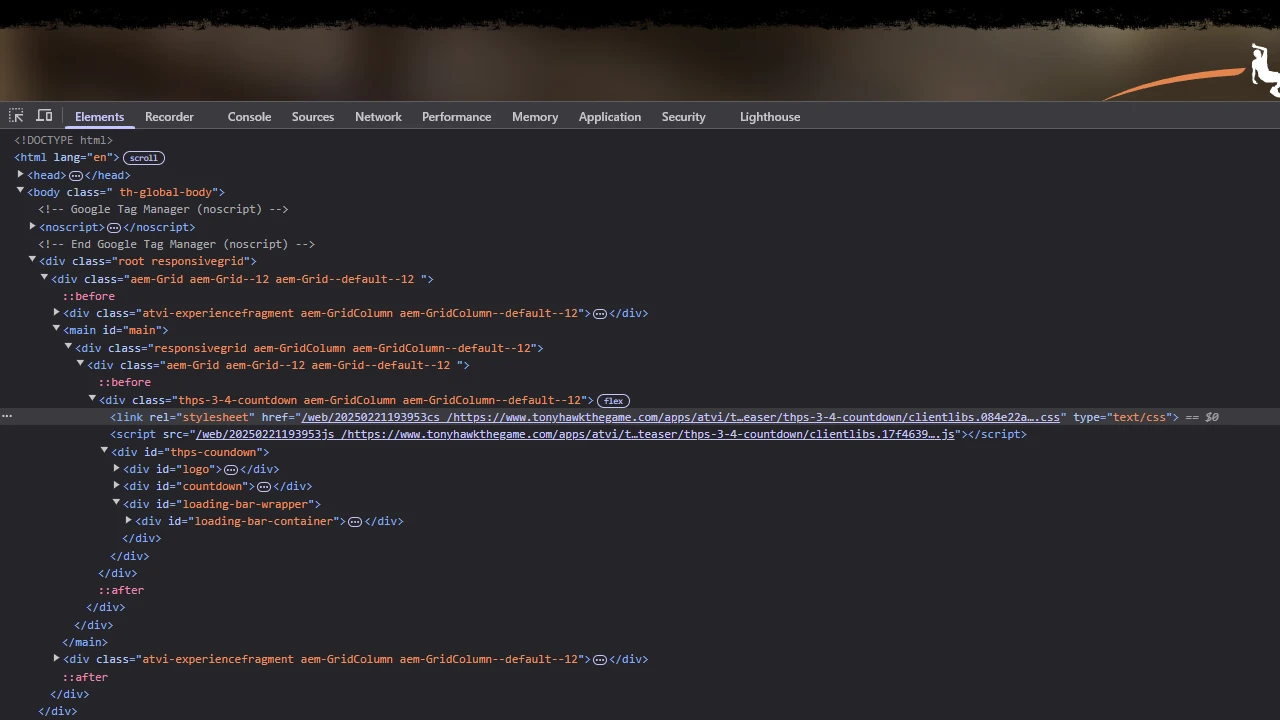Expand the noscript element

tap(32, 226)
